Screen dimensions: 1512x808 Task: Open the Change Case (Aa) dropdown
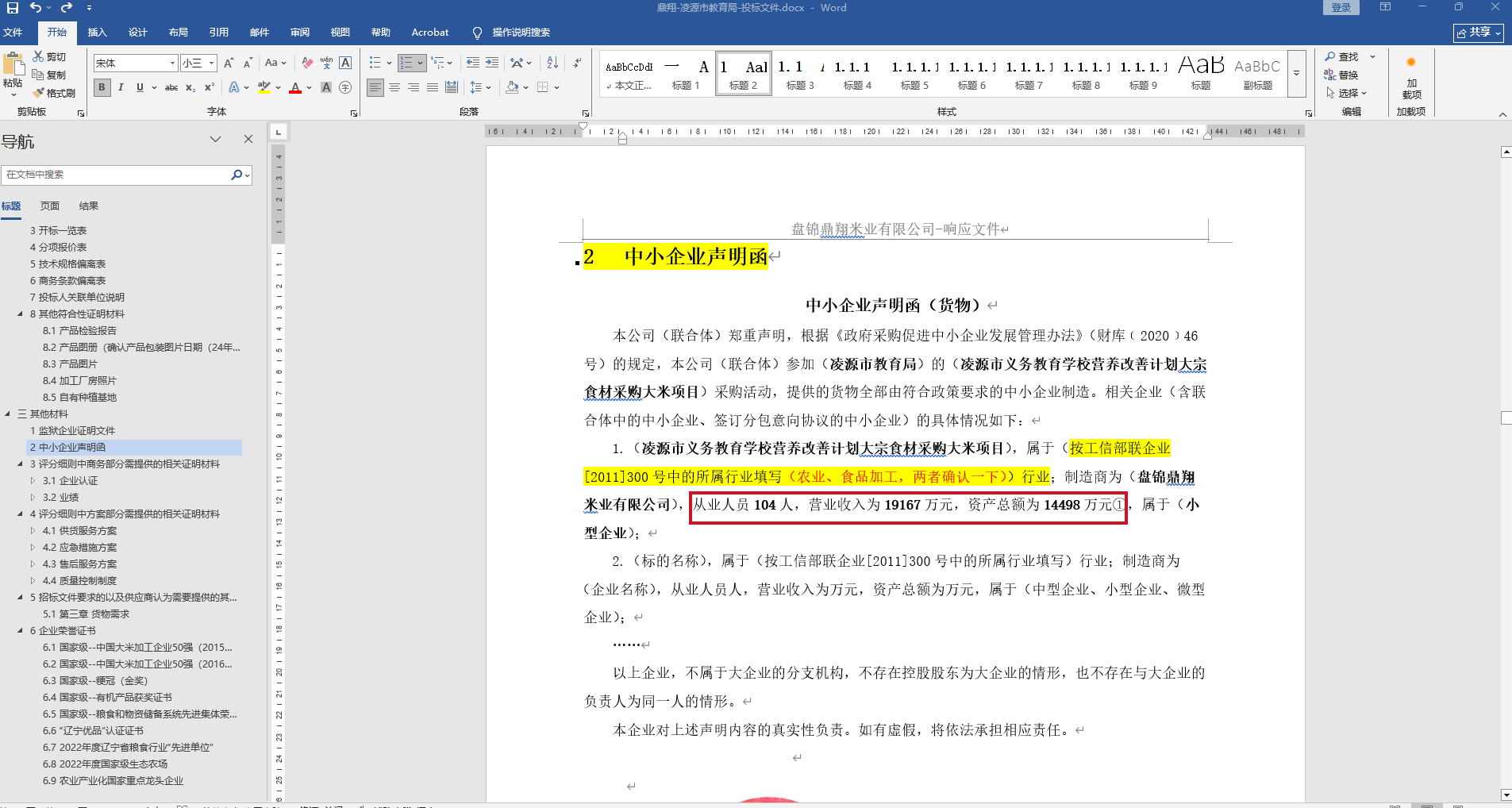(275, 63)
